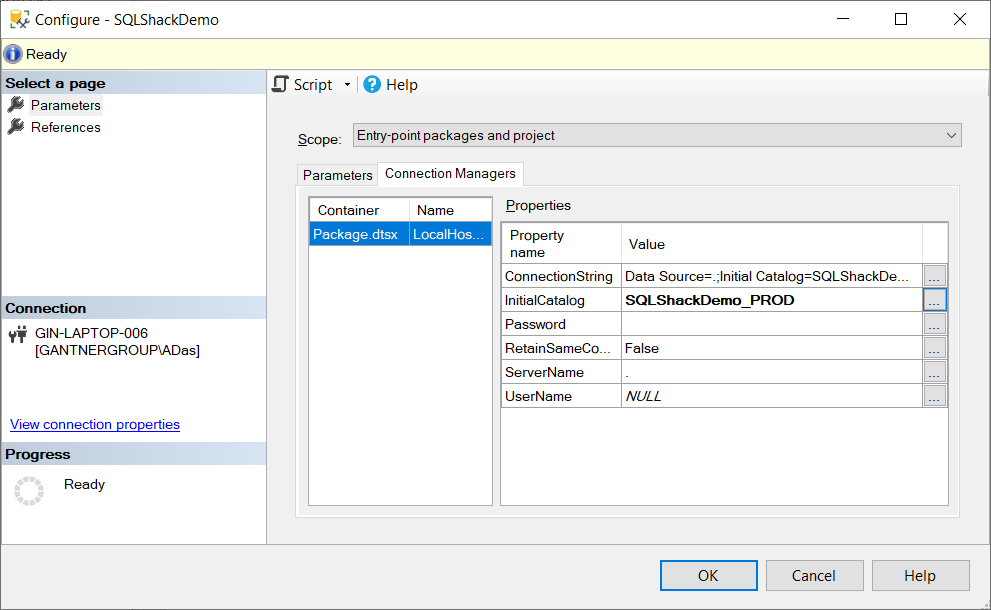Viewport: 991px width, 610px height.
Task: Click the Value column header
Action: click(x=772, y=243)
